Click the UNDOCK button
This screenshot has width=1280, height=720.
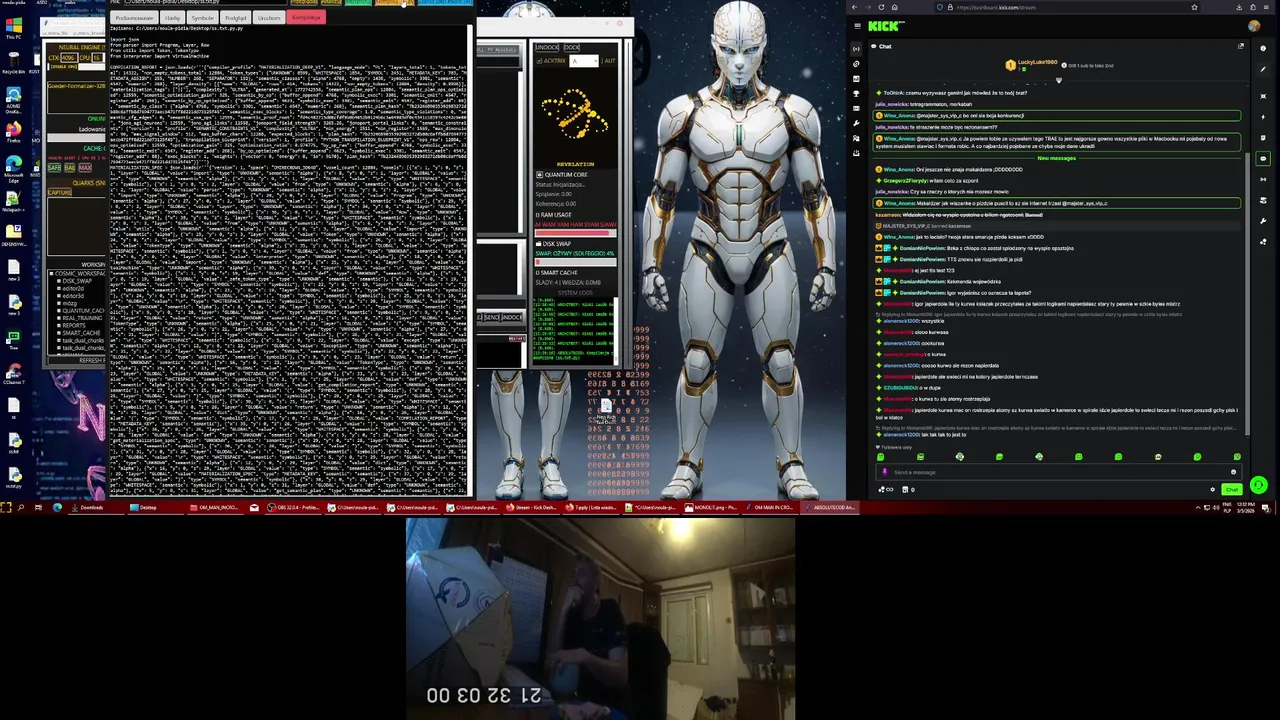point(546,47)
